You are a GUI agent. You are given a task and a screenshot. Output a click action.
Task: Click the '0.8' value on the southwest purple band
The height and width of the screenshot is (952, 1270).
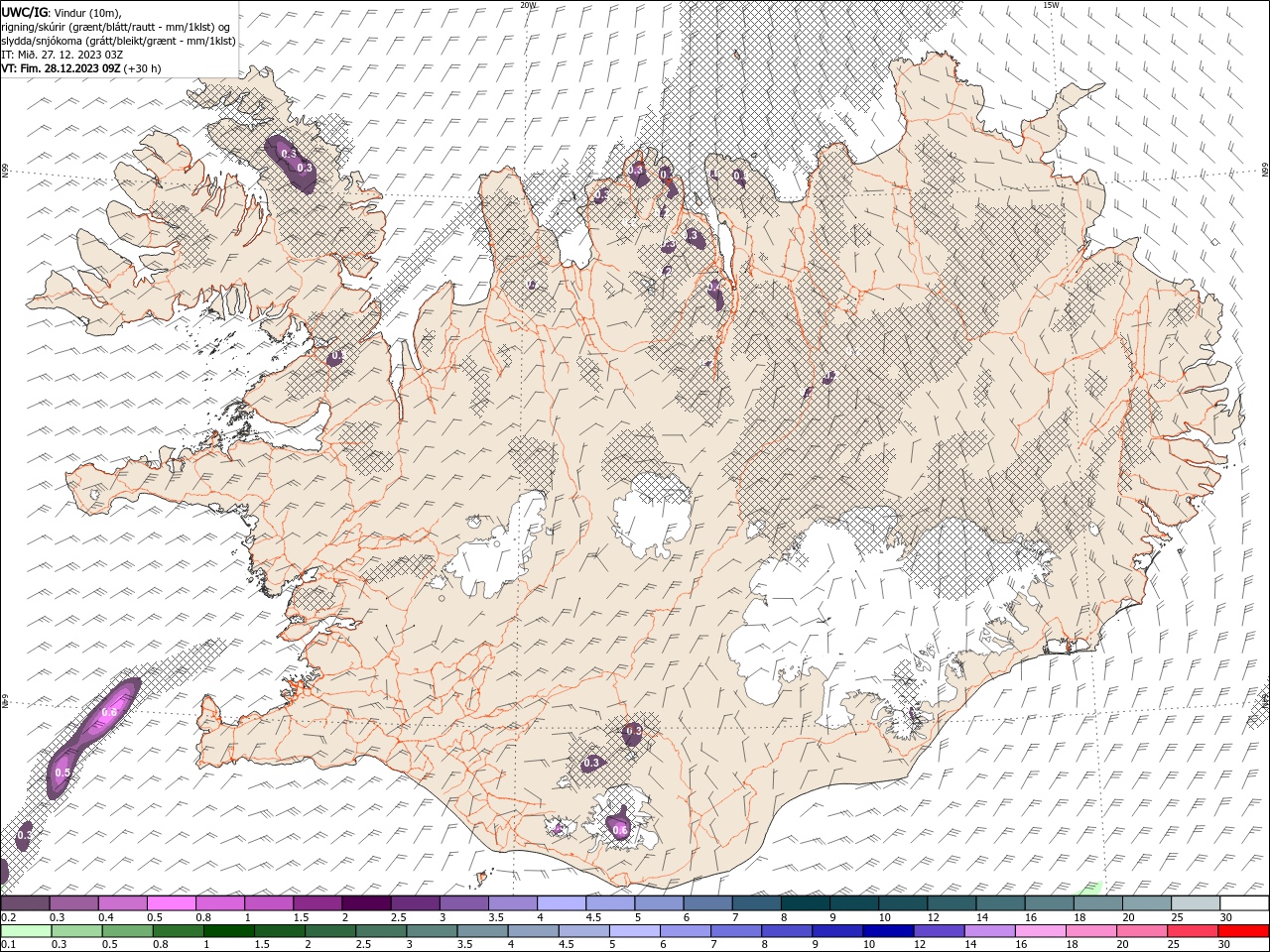coord(109,712)
